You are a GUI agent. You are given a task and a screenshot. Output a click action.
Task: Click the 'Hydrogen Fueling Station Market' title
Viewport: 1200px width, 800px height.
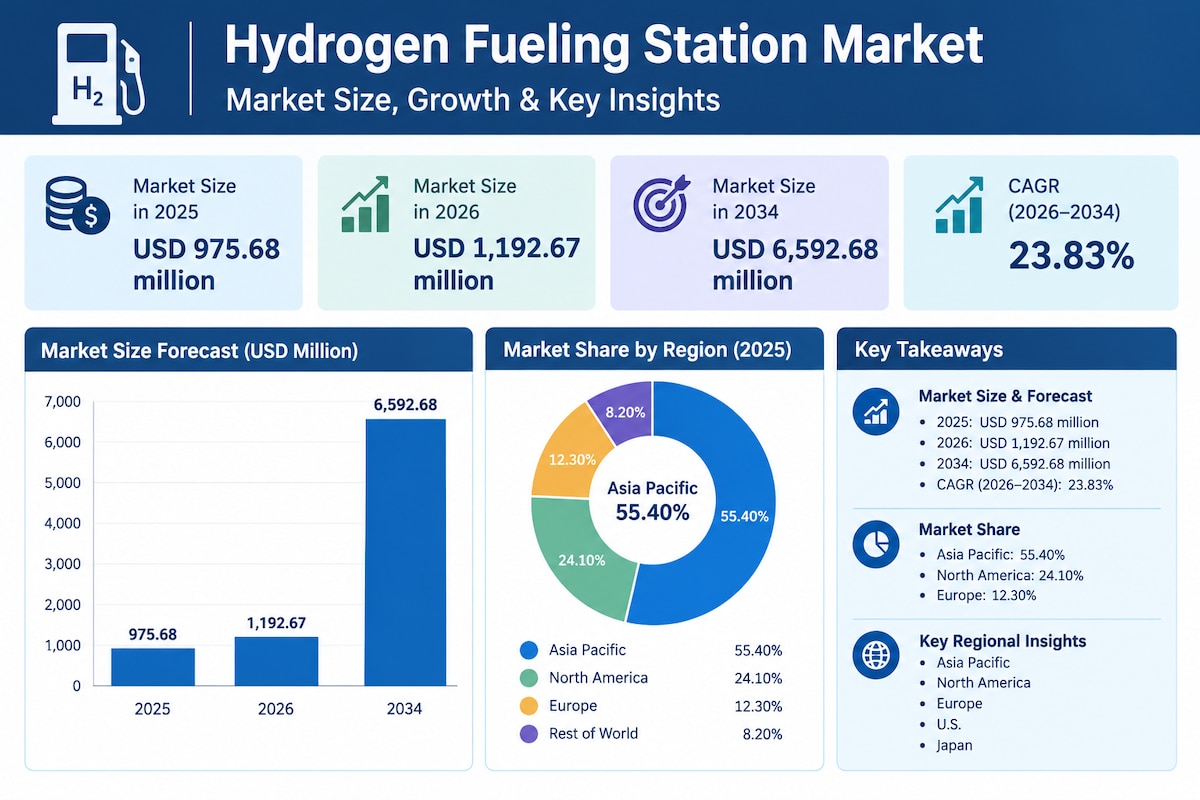click(604, 46)
